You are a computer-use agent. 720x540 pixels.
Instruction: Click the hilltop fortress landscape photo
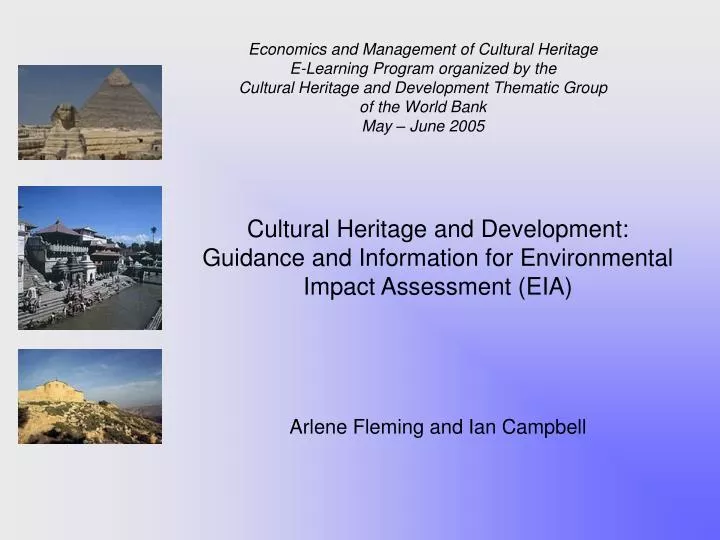(90, 396)
